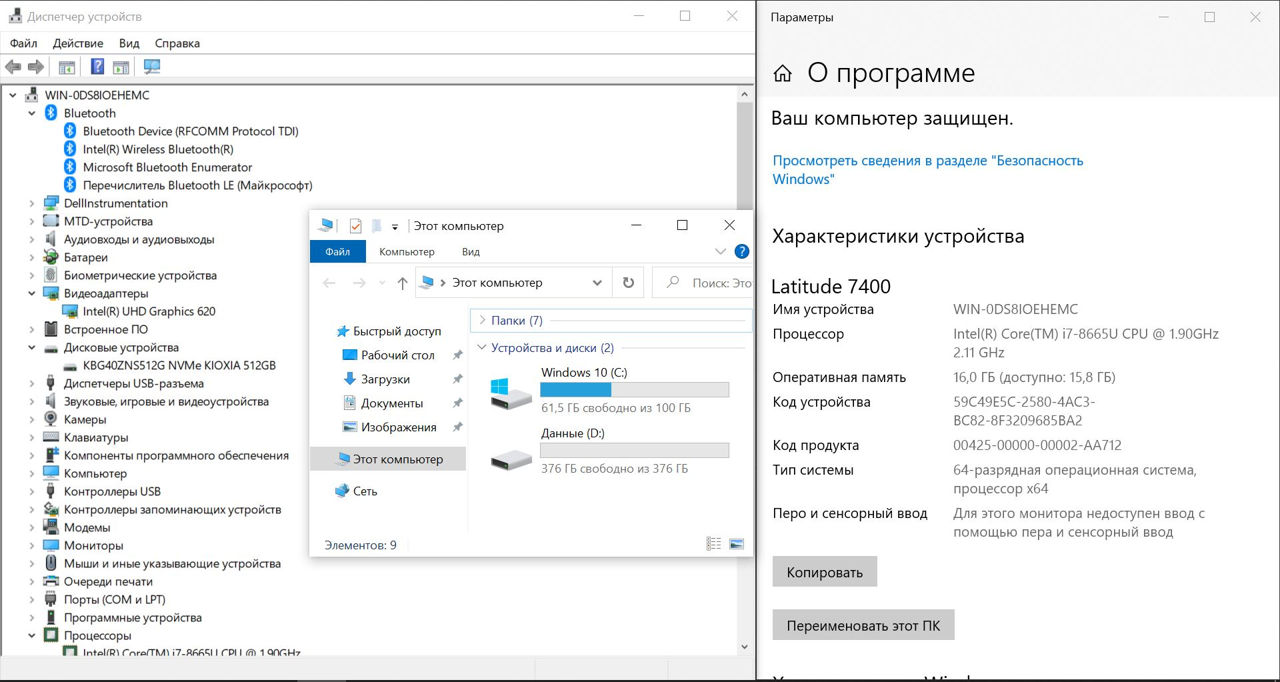Open the Действие menu in Device Manager
The image size is (1280, 682).
click(78, 43)
